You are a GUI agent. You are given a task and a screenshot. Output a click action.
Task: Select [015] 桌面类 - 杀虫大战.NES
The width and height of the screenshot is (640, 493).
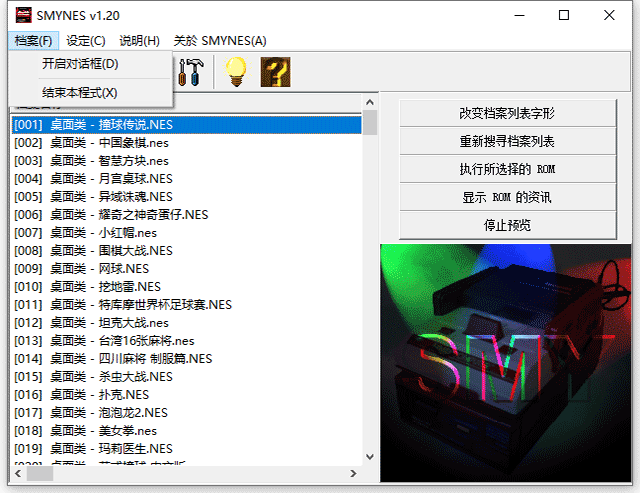tap(187, 377)
